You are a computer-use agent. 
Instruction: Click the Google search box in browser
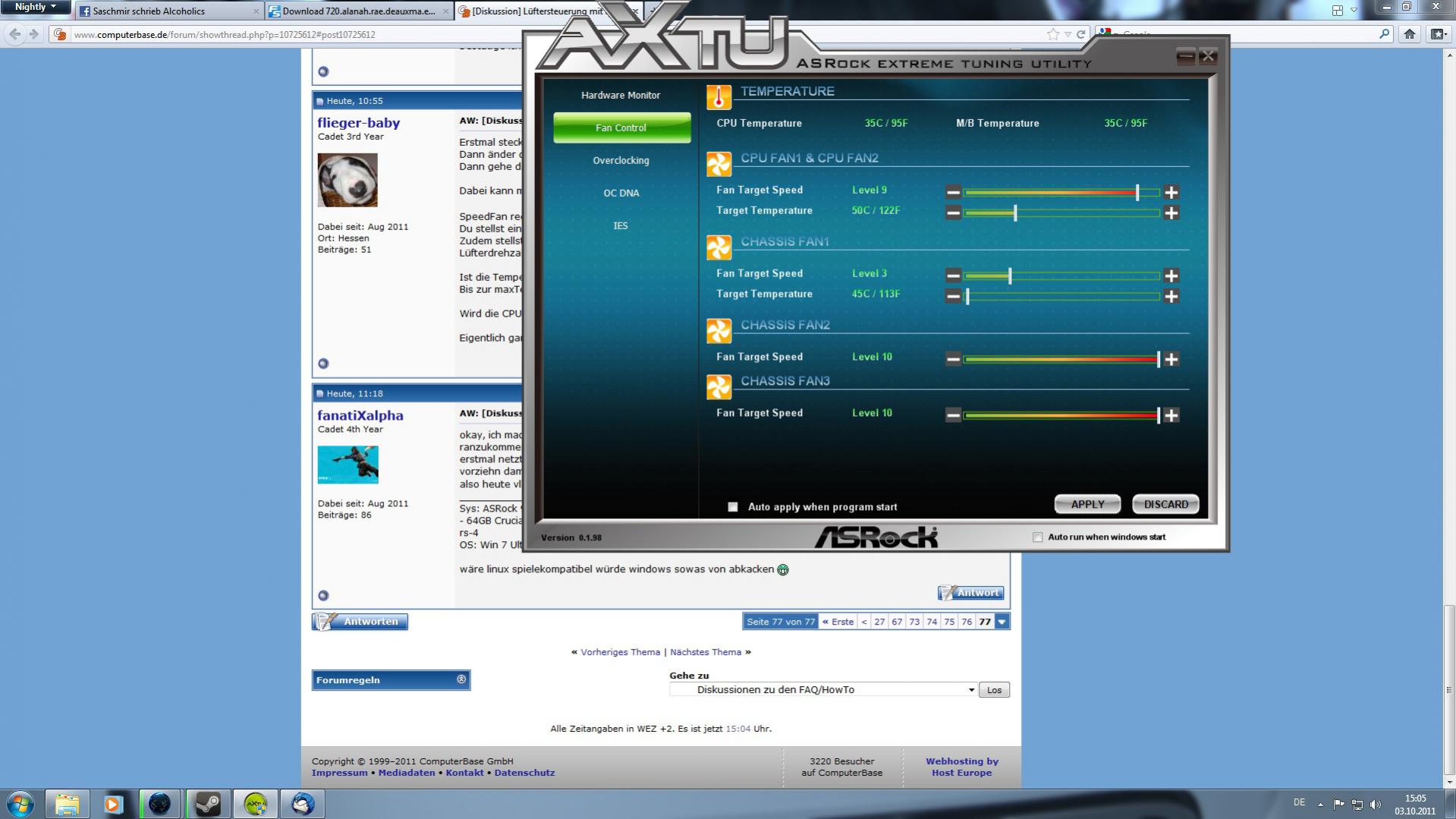pos(1244,34)
